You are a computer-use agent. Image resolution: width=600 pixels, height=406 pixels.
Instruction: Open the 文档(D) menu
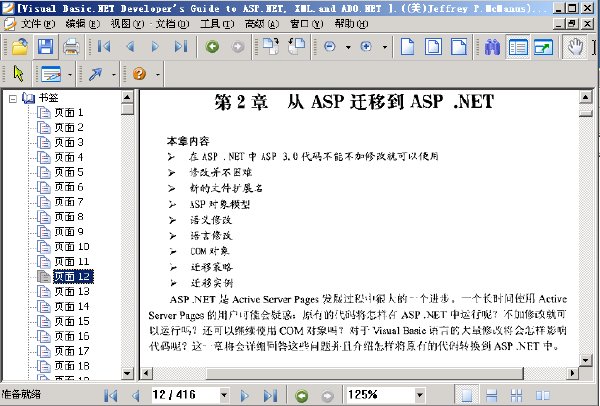[172, 24]
